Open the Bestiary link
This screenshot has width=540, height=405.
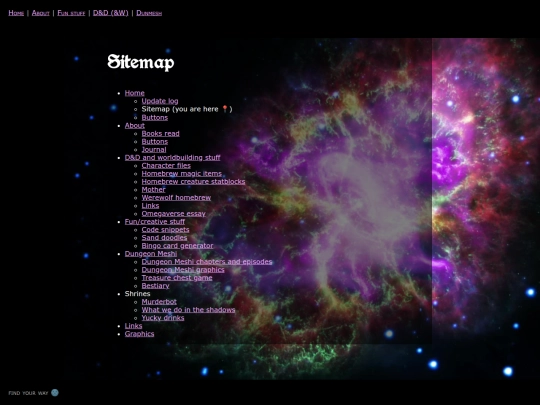tap(155, 285)
